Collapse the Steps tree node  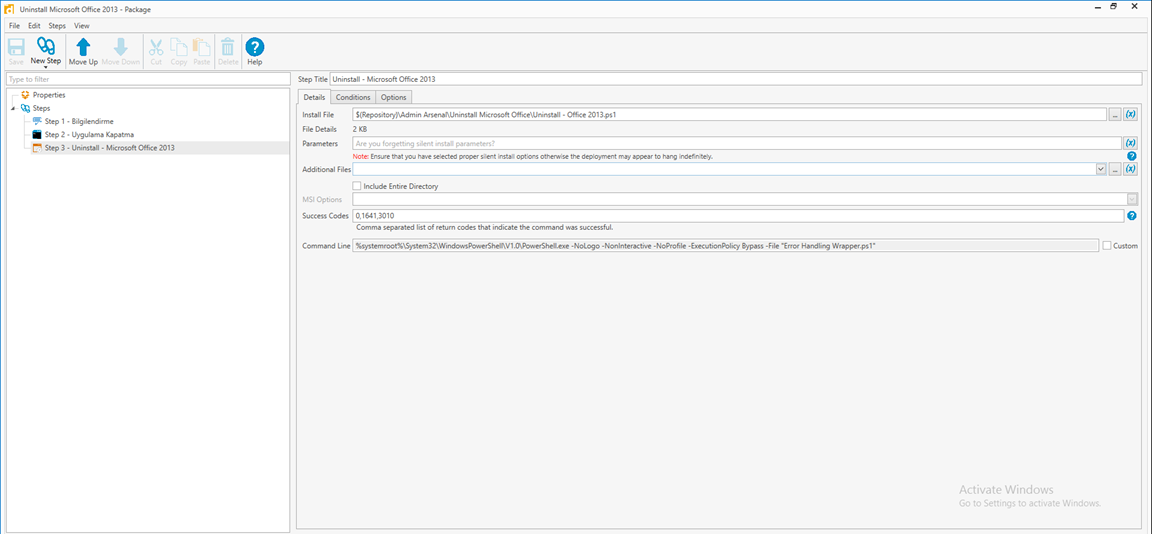pyautogui.click(x=12, y=108)
